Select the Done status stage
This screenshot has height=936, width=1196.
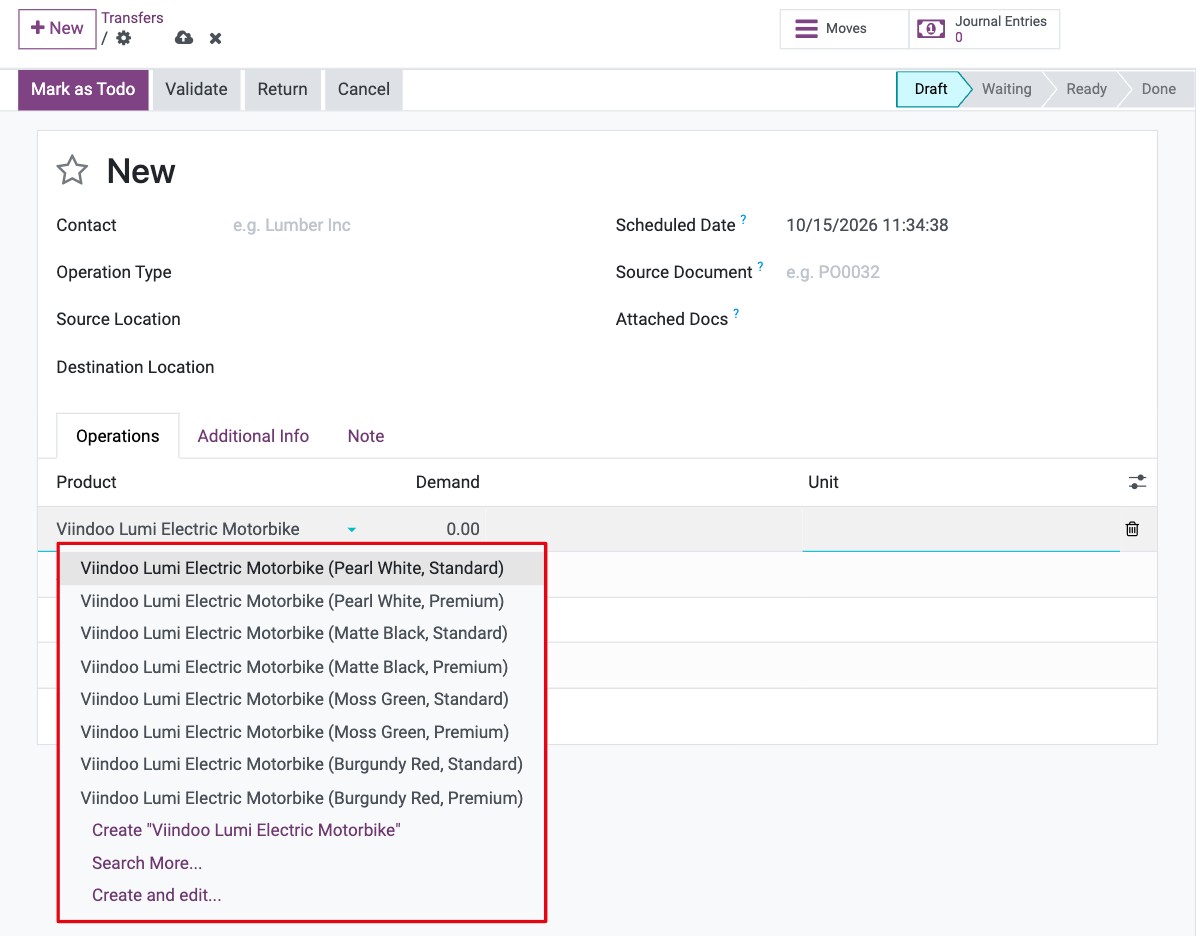point(1159,89)
